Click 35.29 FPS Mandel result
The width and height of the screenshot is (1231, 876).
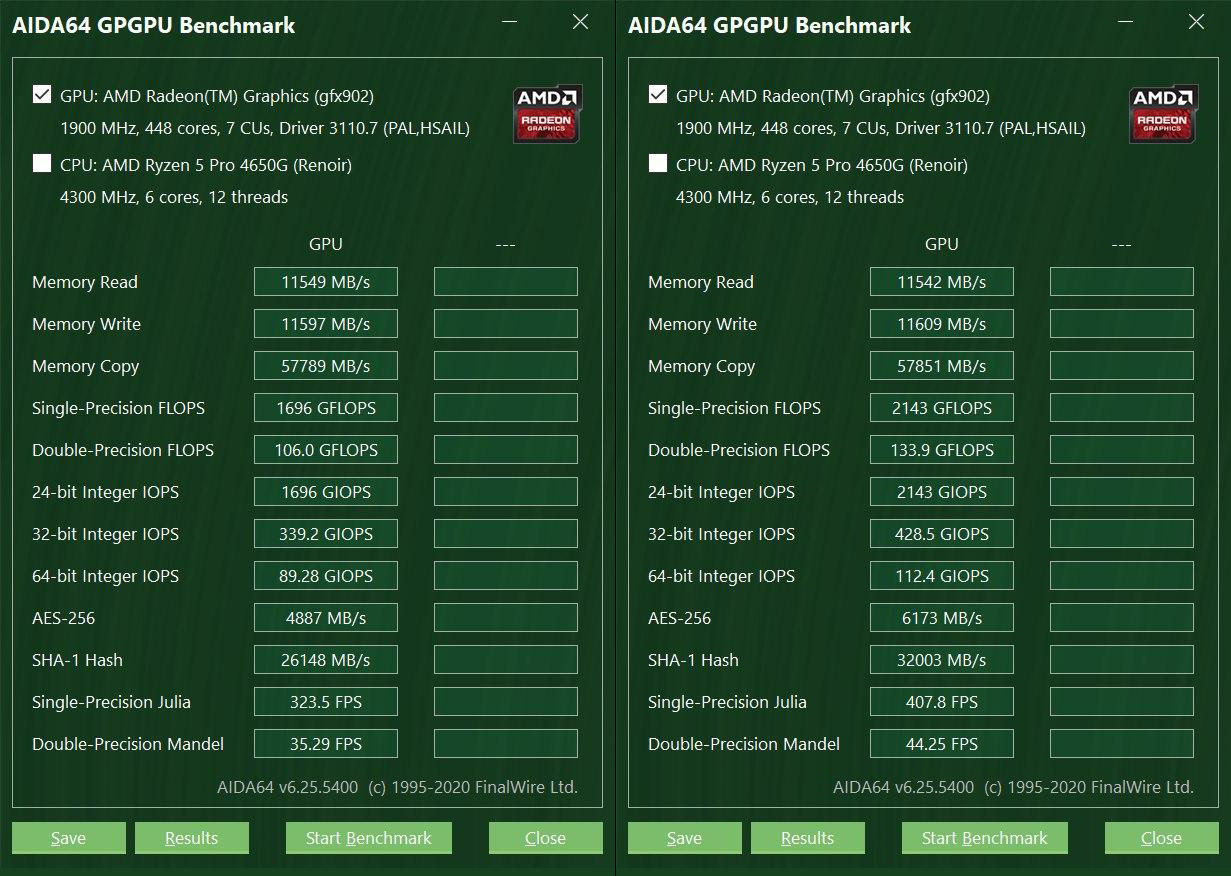click(x=326, y=744)
